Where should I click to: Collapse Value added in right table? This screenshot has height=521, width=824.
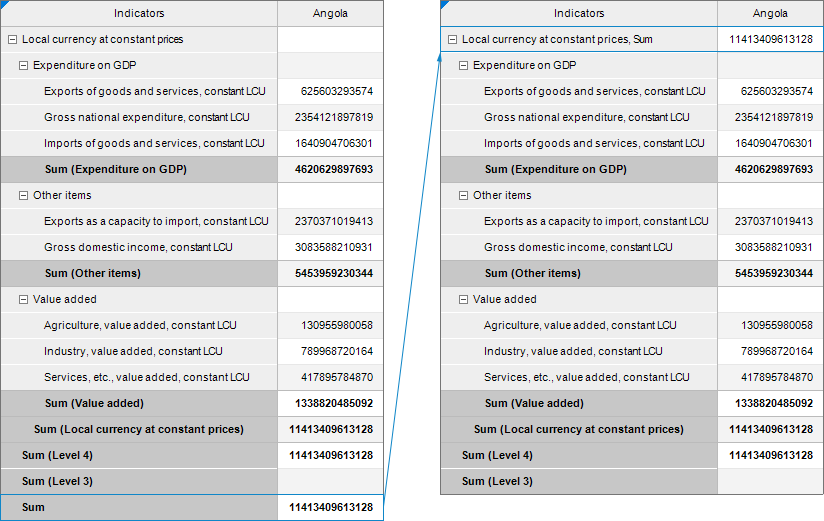tap(463, 300)
